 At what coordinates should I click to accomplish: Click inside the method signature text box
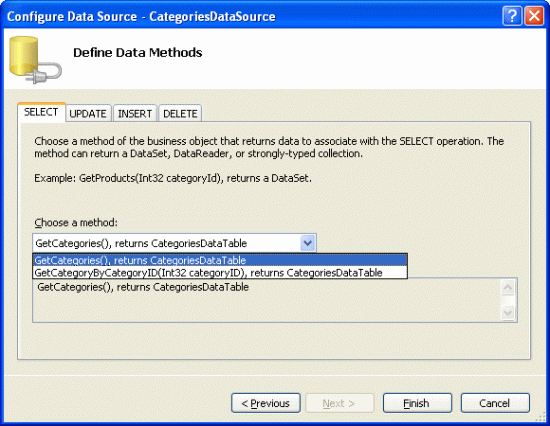tap(267, 300)
